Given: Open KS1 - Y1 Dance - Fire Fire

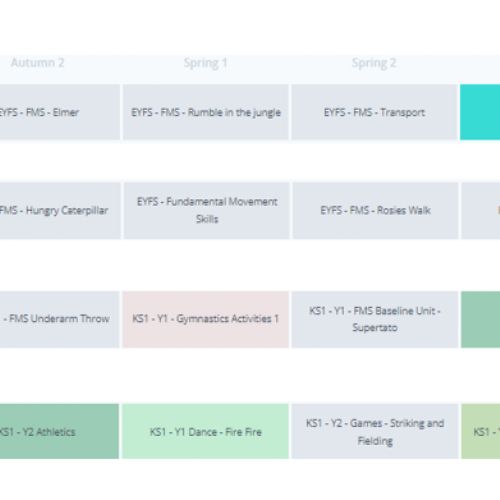Looking at the screenshot, I should (205, 431).
